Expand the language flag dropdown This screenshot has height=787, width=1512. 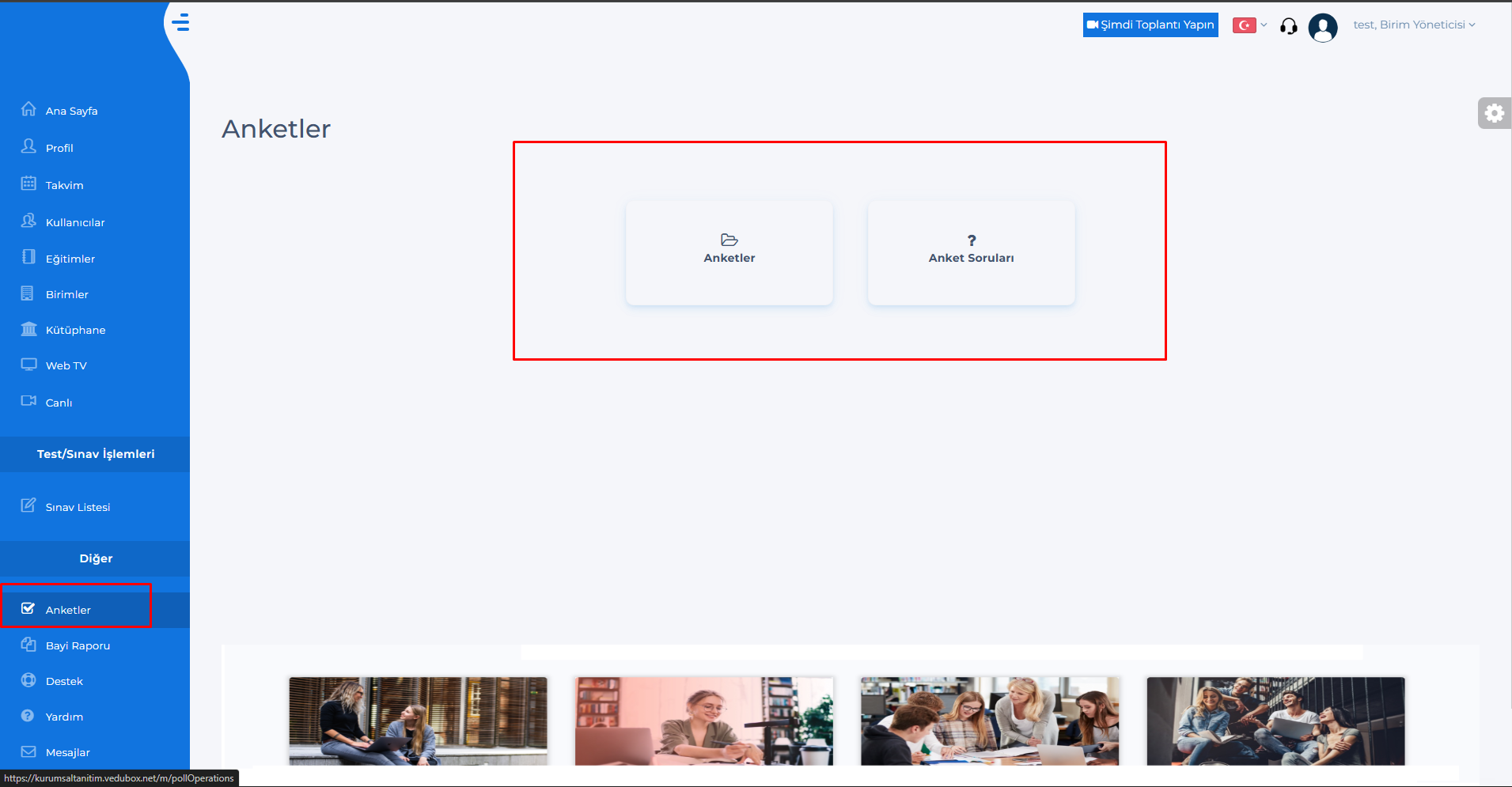click(1250, 25)
